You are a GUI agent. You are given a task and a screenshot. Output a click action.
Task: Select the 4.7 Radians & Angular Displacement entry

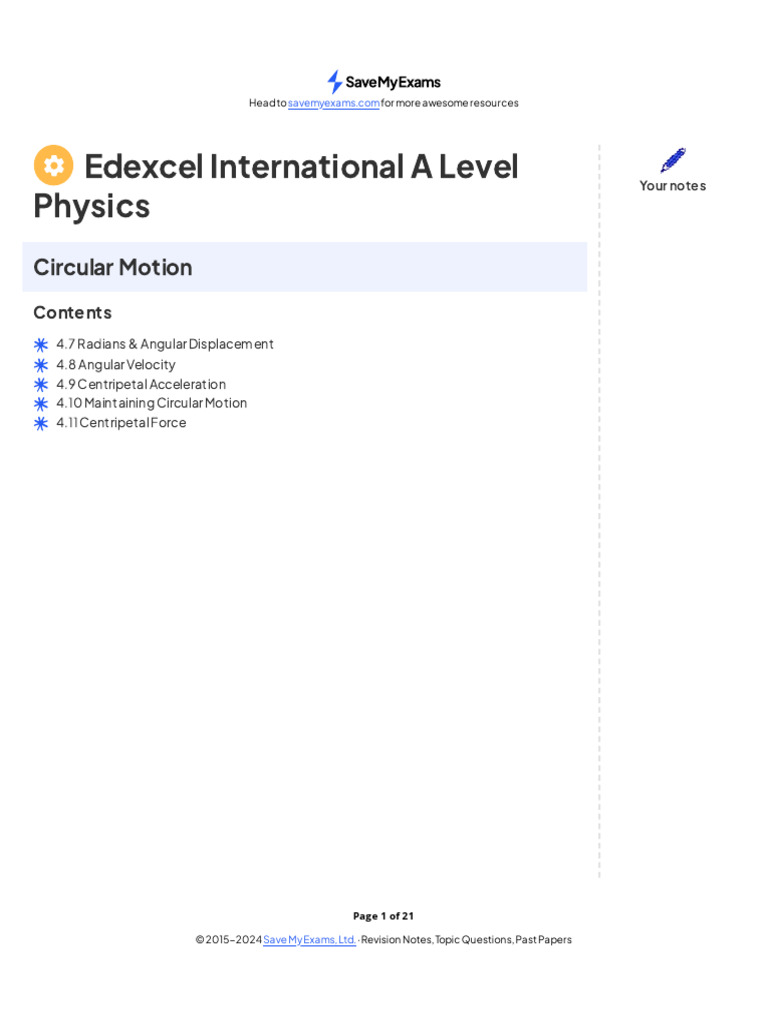pyautogui.click(x=165, y=344)
